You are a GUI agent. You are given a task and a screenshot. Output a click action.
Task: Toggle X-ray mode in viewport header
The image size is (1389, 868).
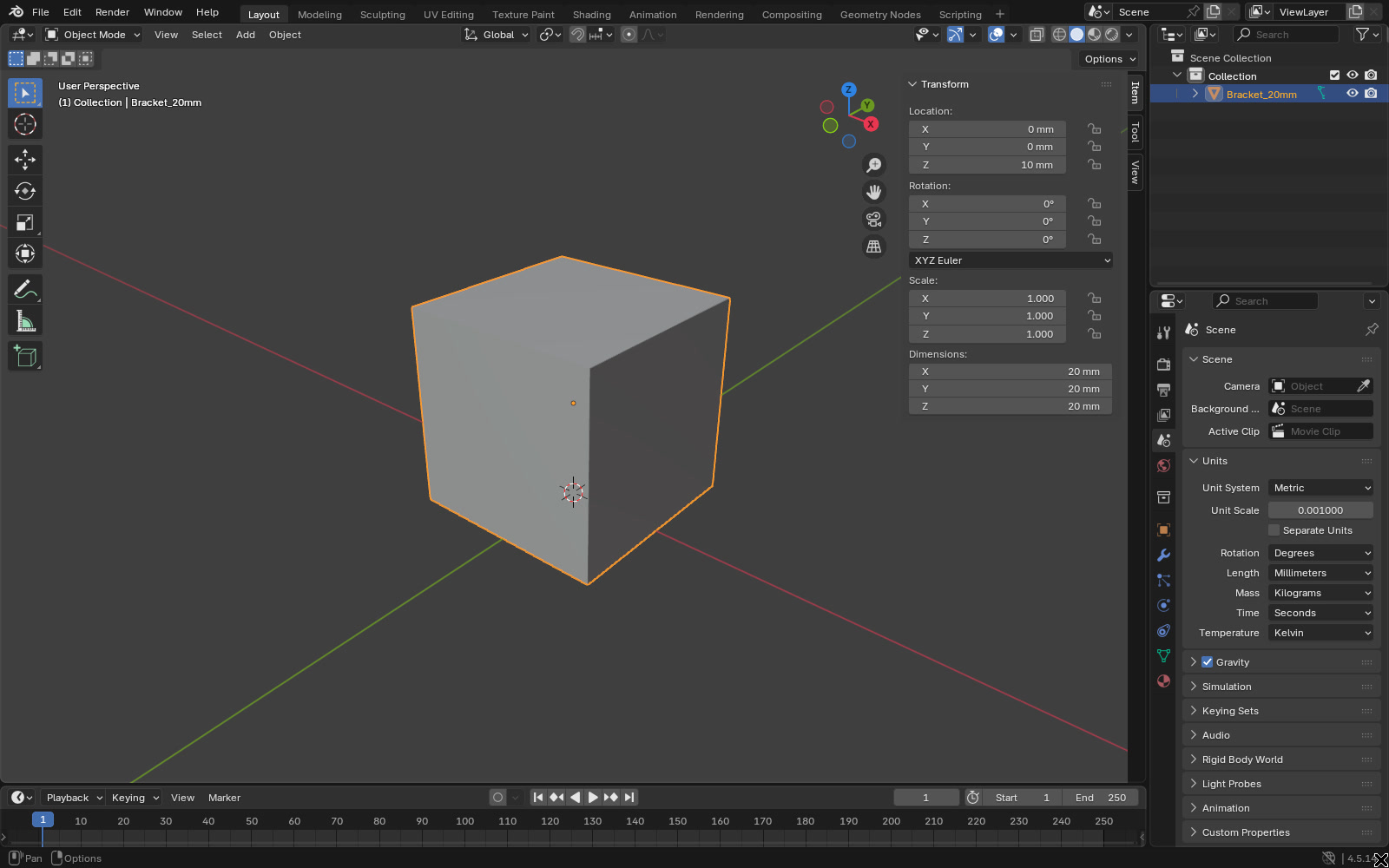tap(1037, 35)
